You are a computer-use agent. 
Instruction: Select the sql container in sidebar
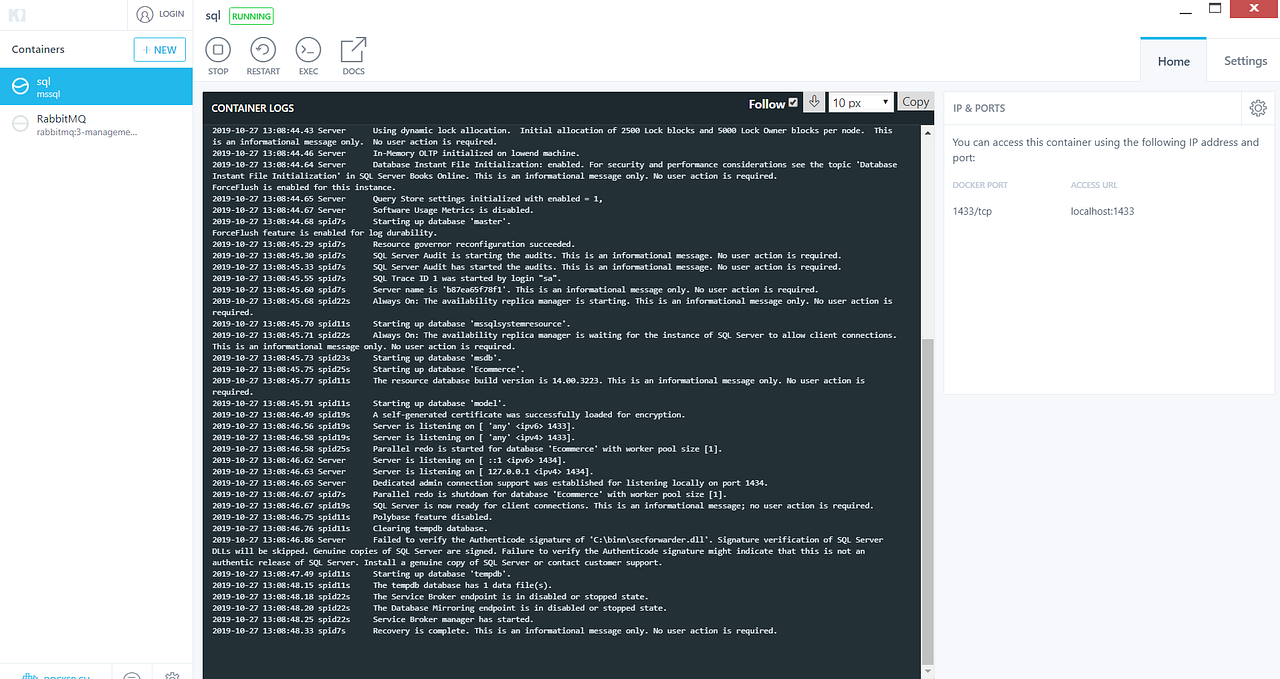96,86
